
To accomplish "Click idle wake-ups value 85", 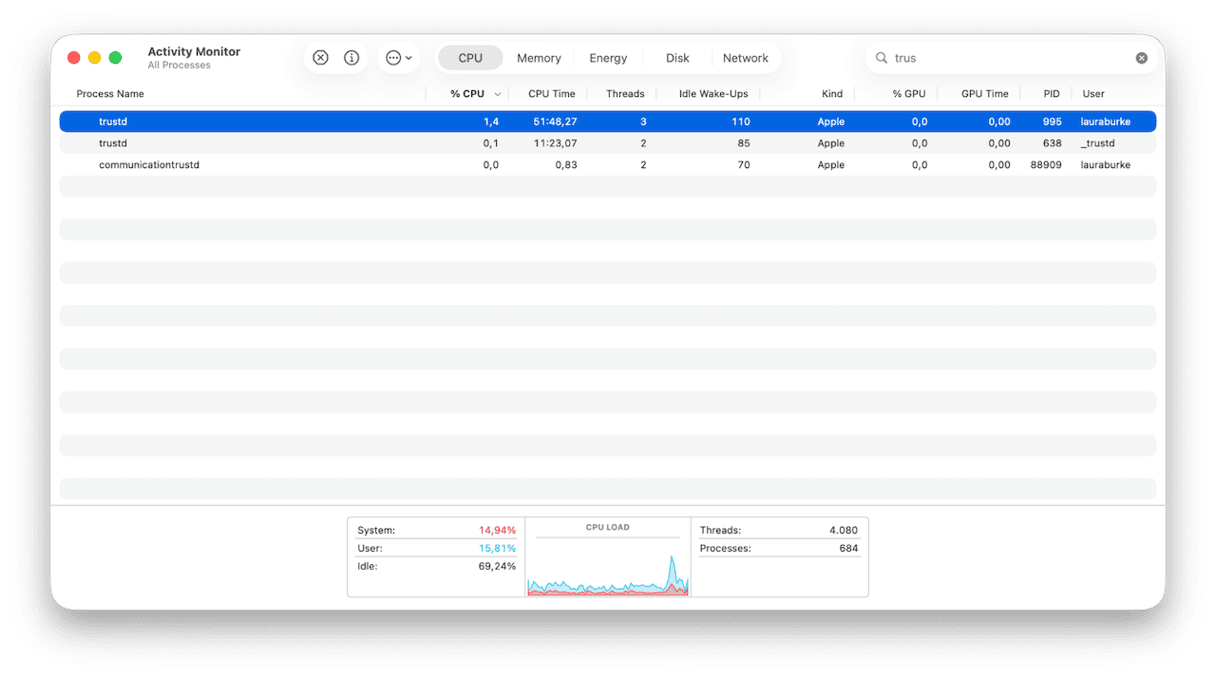I will click(x=743, y=143).
